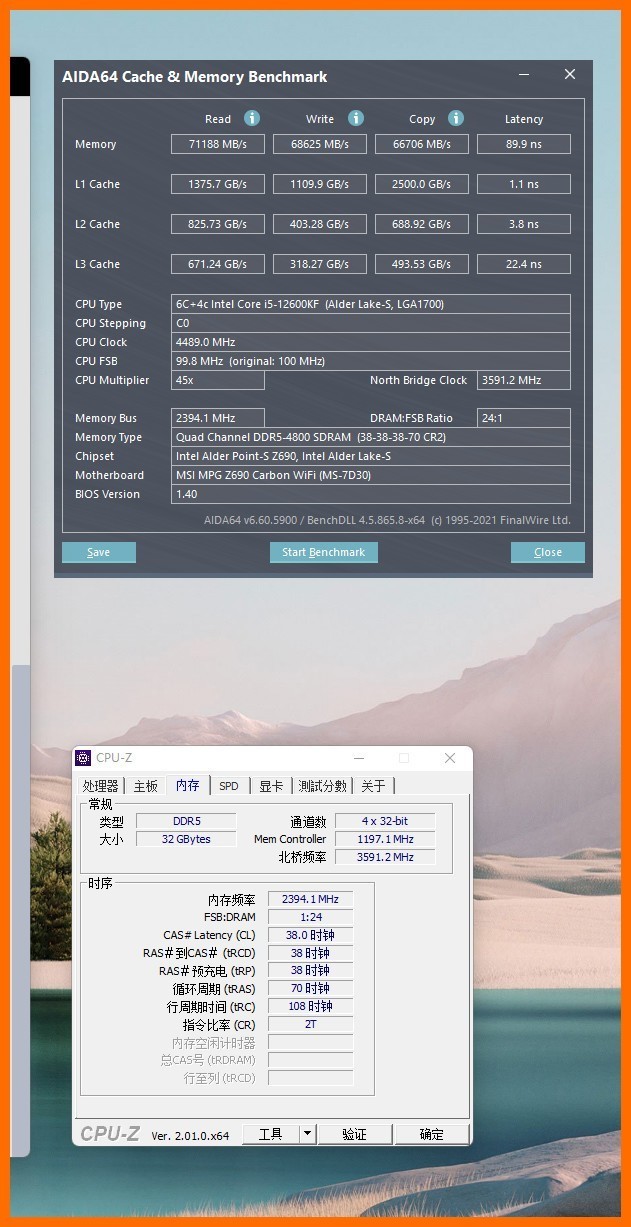
Task: Click the L1 Cache write value 1109.9 GB/s
Action: [320, 184]
